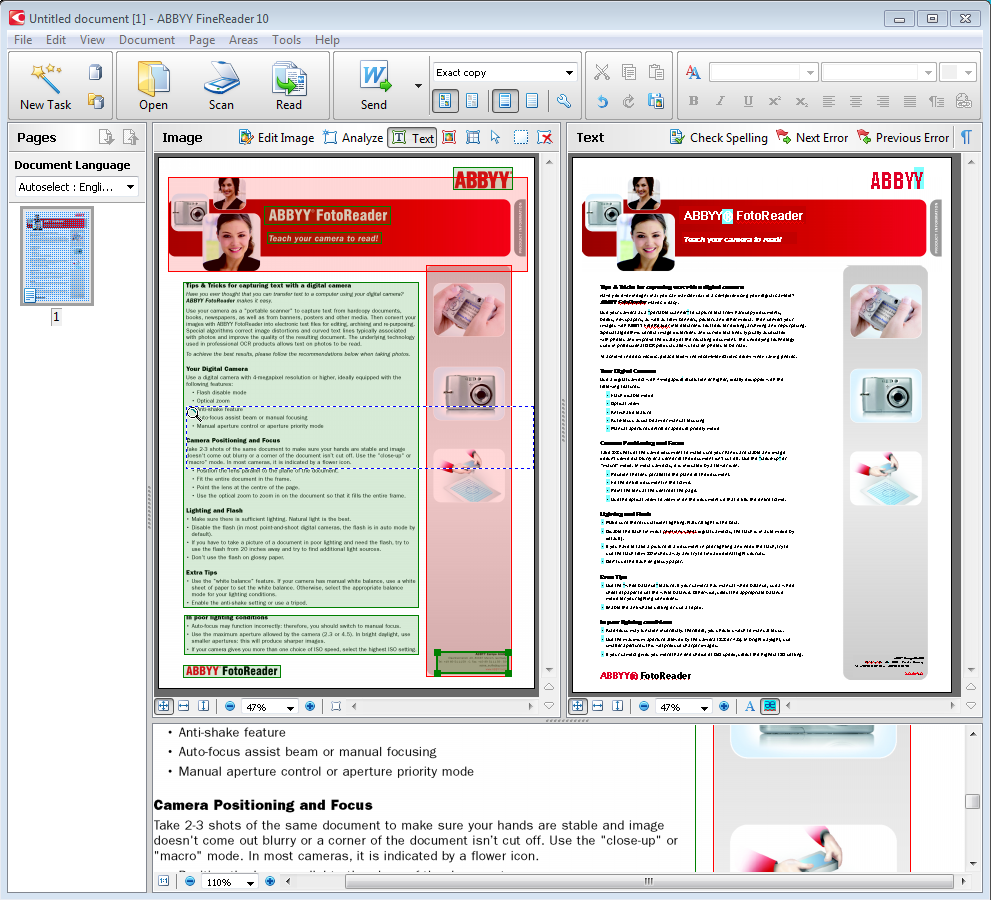Open the Areas menu
The width and height of the screenshot is (991, 900).
(x=243, y=40)
